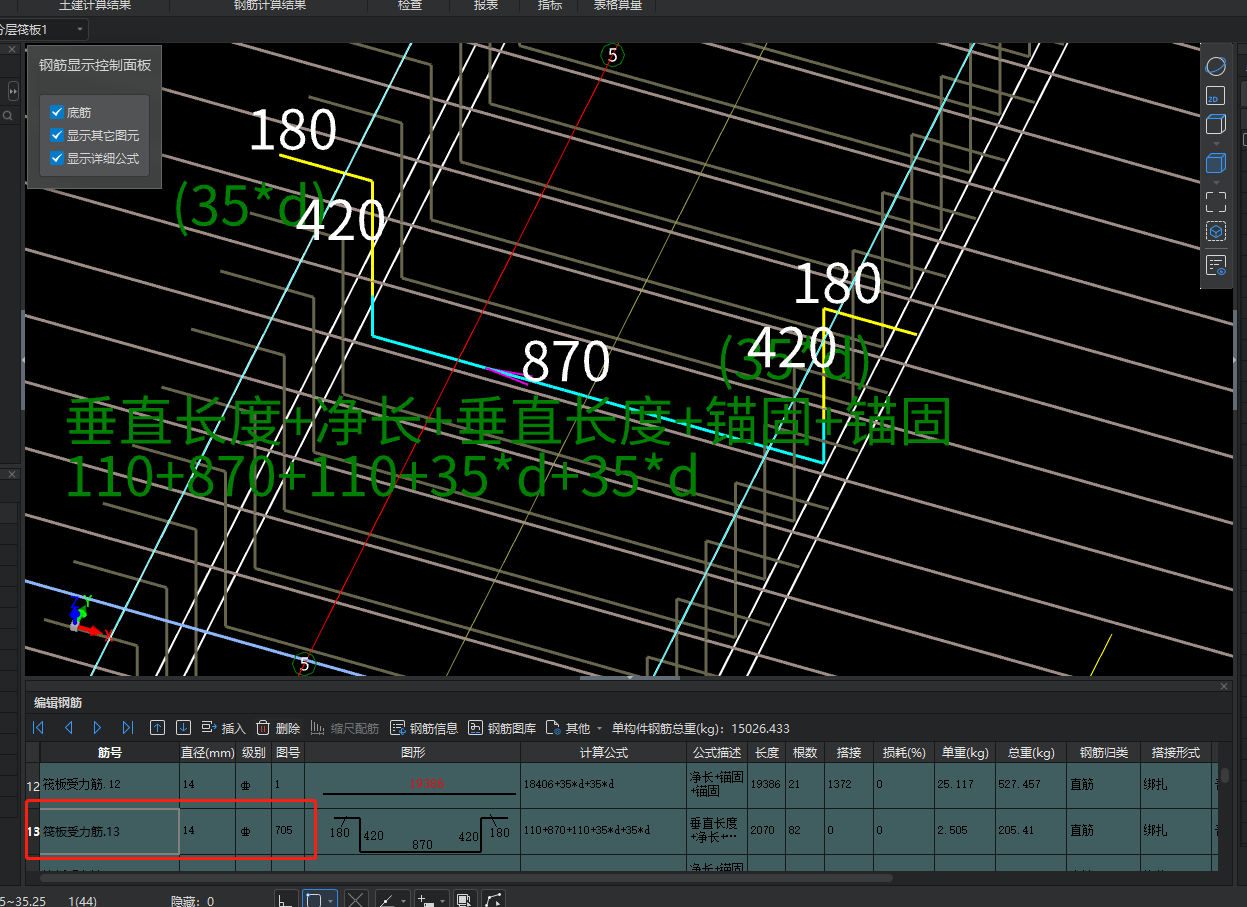Click the screen-cursor status bar icon
This screenshot has height=907, width=1247.
pos(464,899)
